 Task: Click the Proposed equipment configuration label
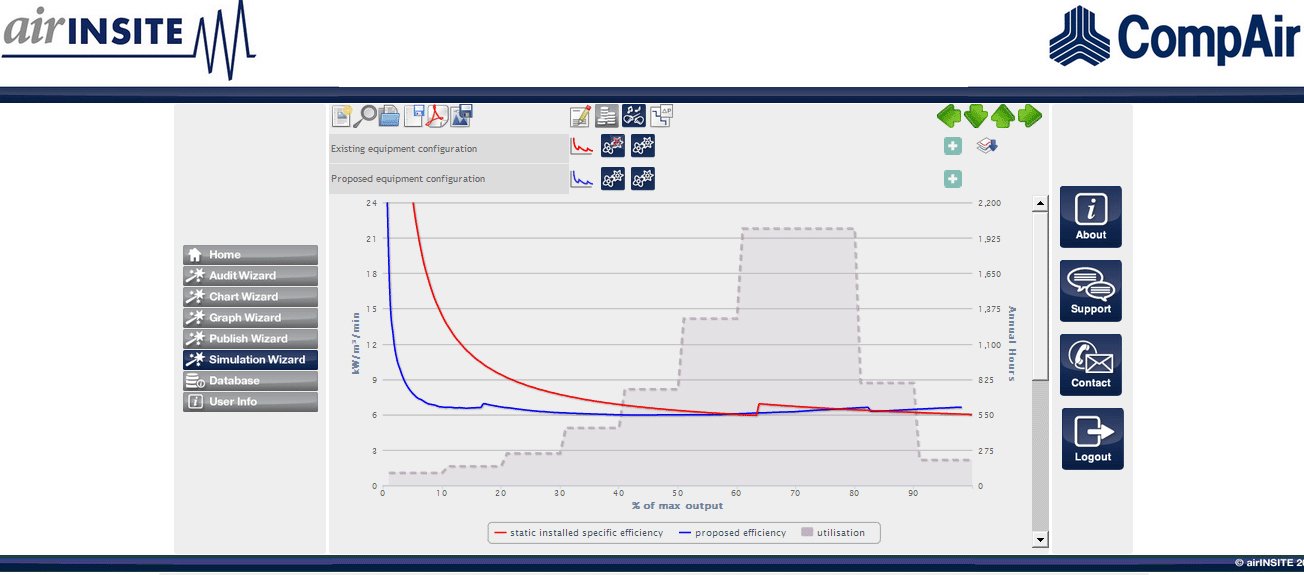pyautogui.click(x=408, y=179)
